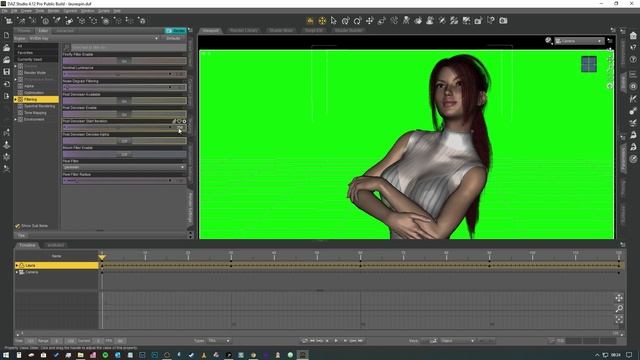Click the gear icon beside Post Denoiser Start Iteration
The height and width of the screenshot is (360, 640).
click(184, 121)
